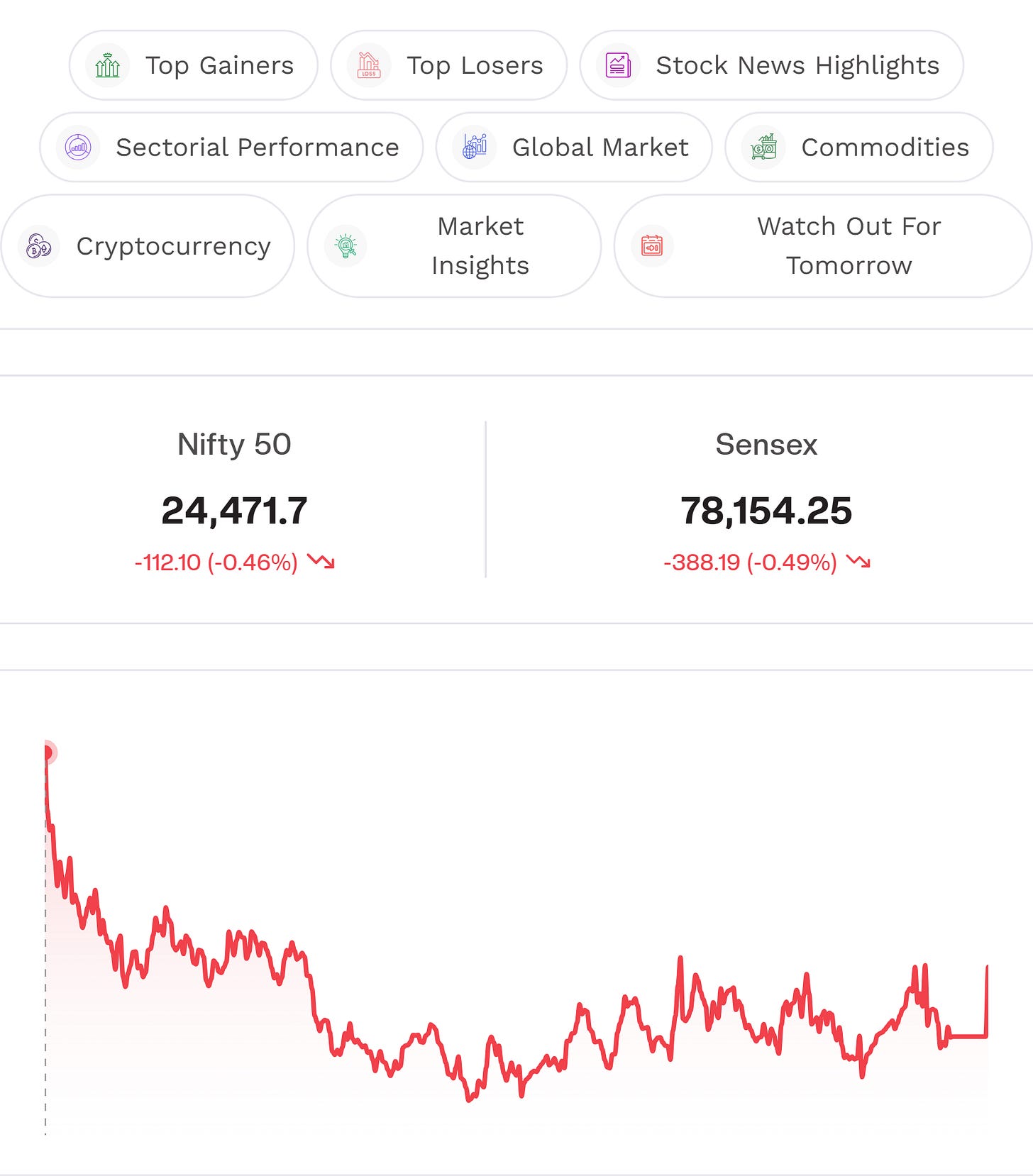The height and width of the screenshot is (1176, 1033).
Task: Click the Market Insights lightbulb icon
Action: (346, 246)
